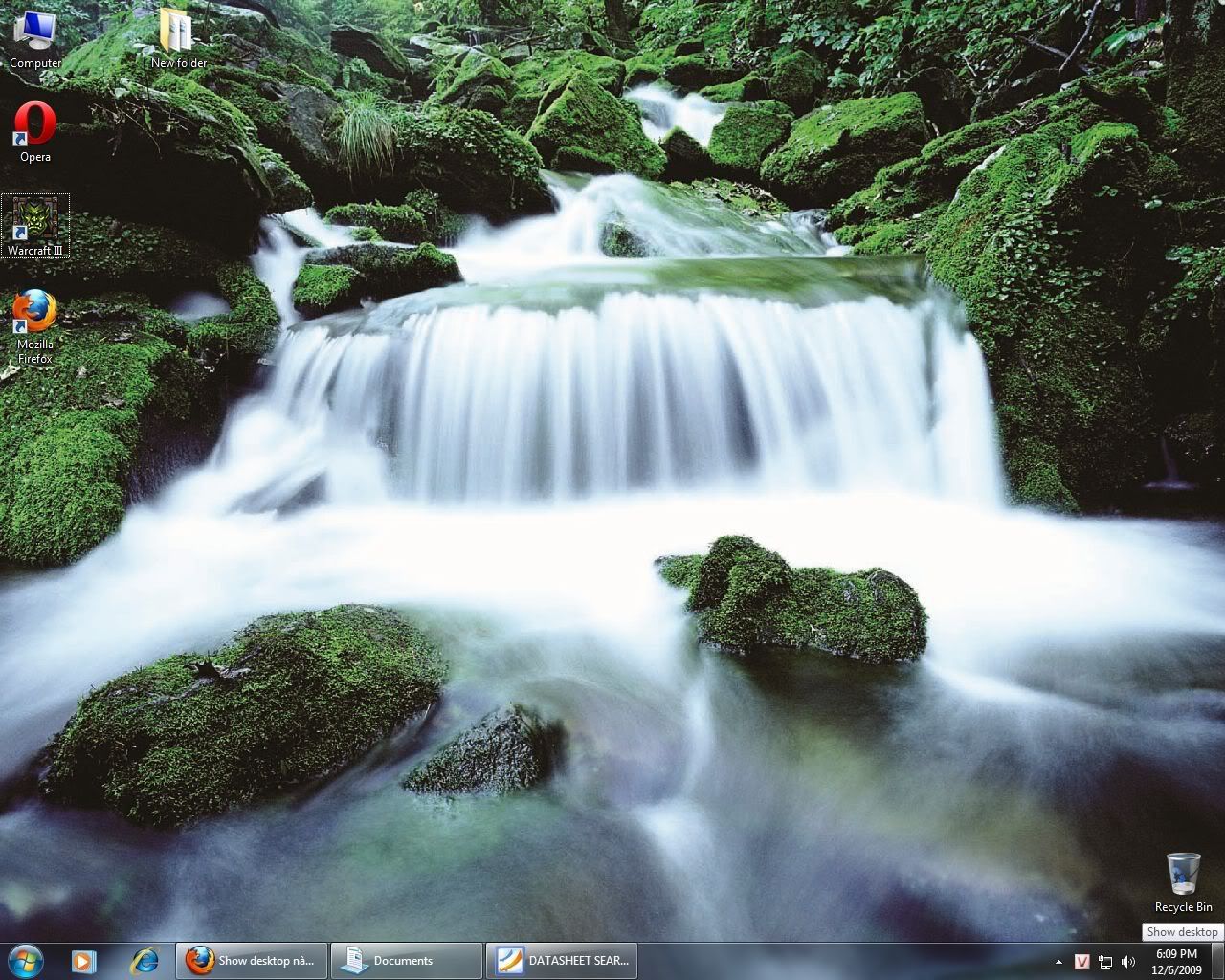Image resolution: width=1225 pixels, height=980 pixels.
Task: Switch to the Firefox 'Show desktop nà...' taskbar window
Action: (252, 960)
